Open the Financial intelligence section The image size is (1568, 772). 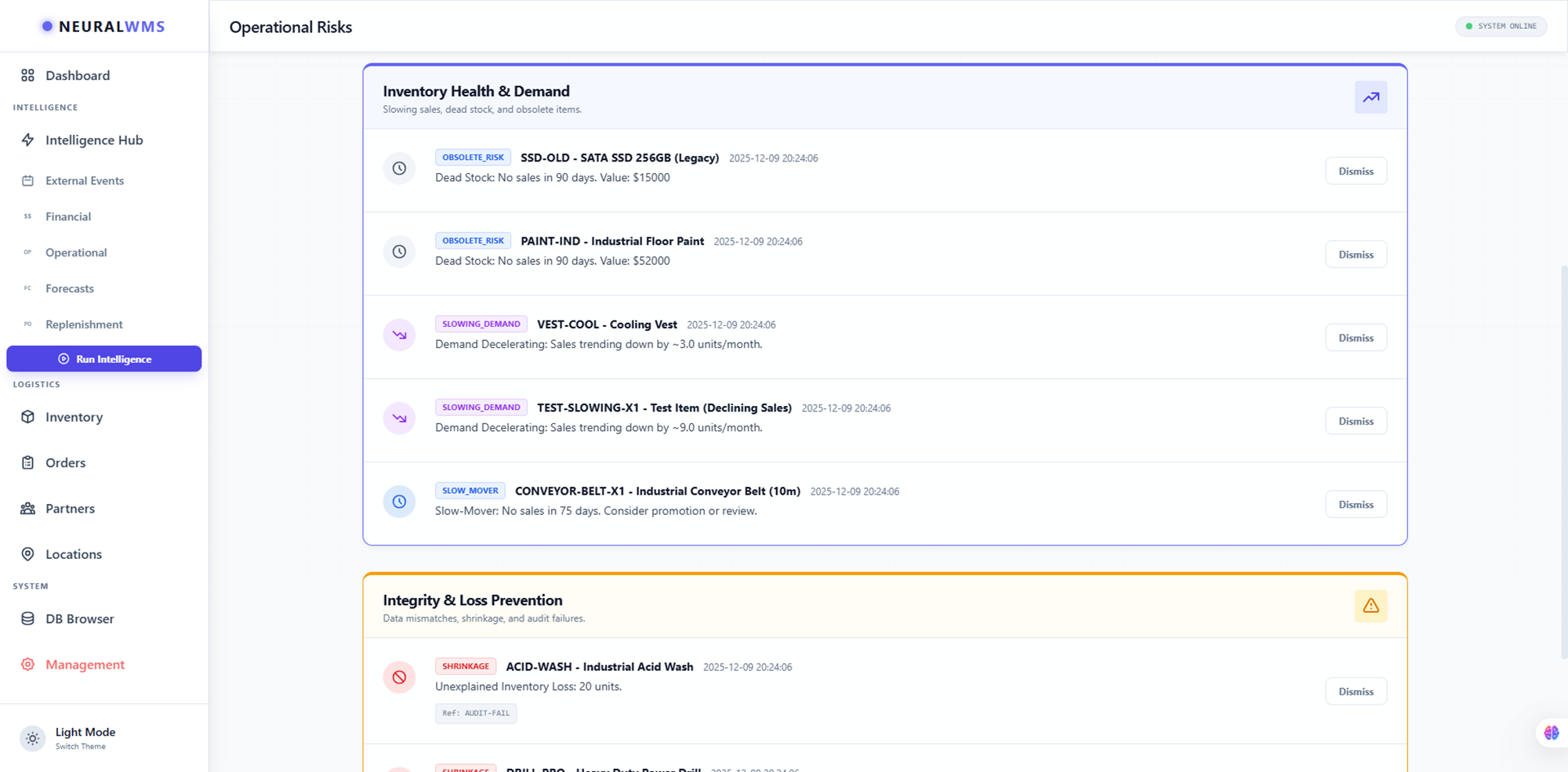coord(68,216)
